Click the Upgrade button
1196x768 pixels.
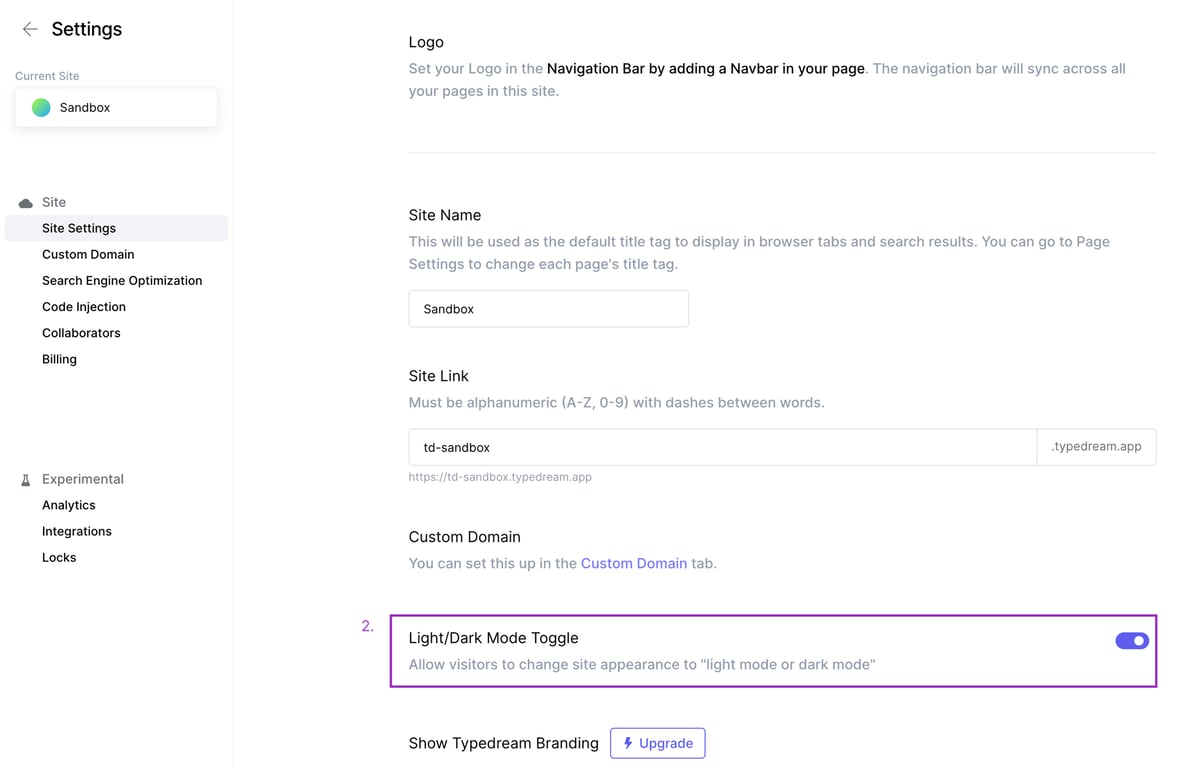pos(657,743)
